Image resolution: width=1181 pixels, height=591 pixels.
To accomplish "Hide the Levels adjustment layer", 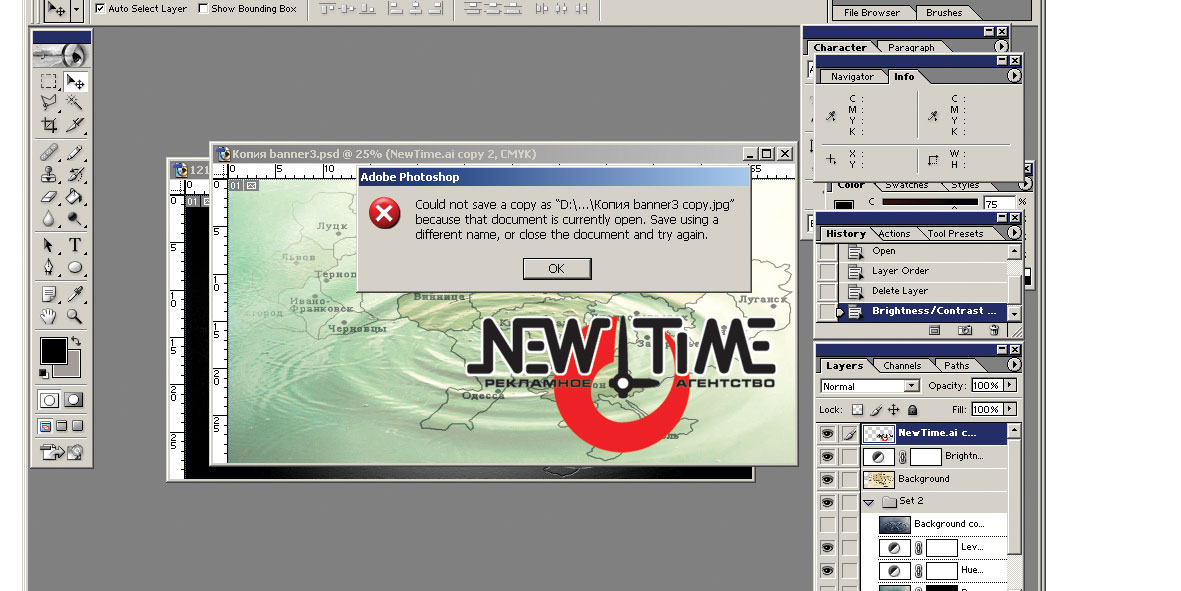I will click(827, 547).
